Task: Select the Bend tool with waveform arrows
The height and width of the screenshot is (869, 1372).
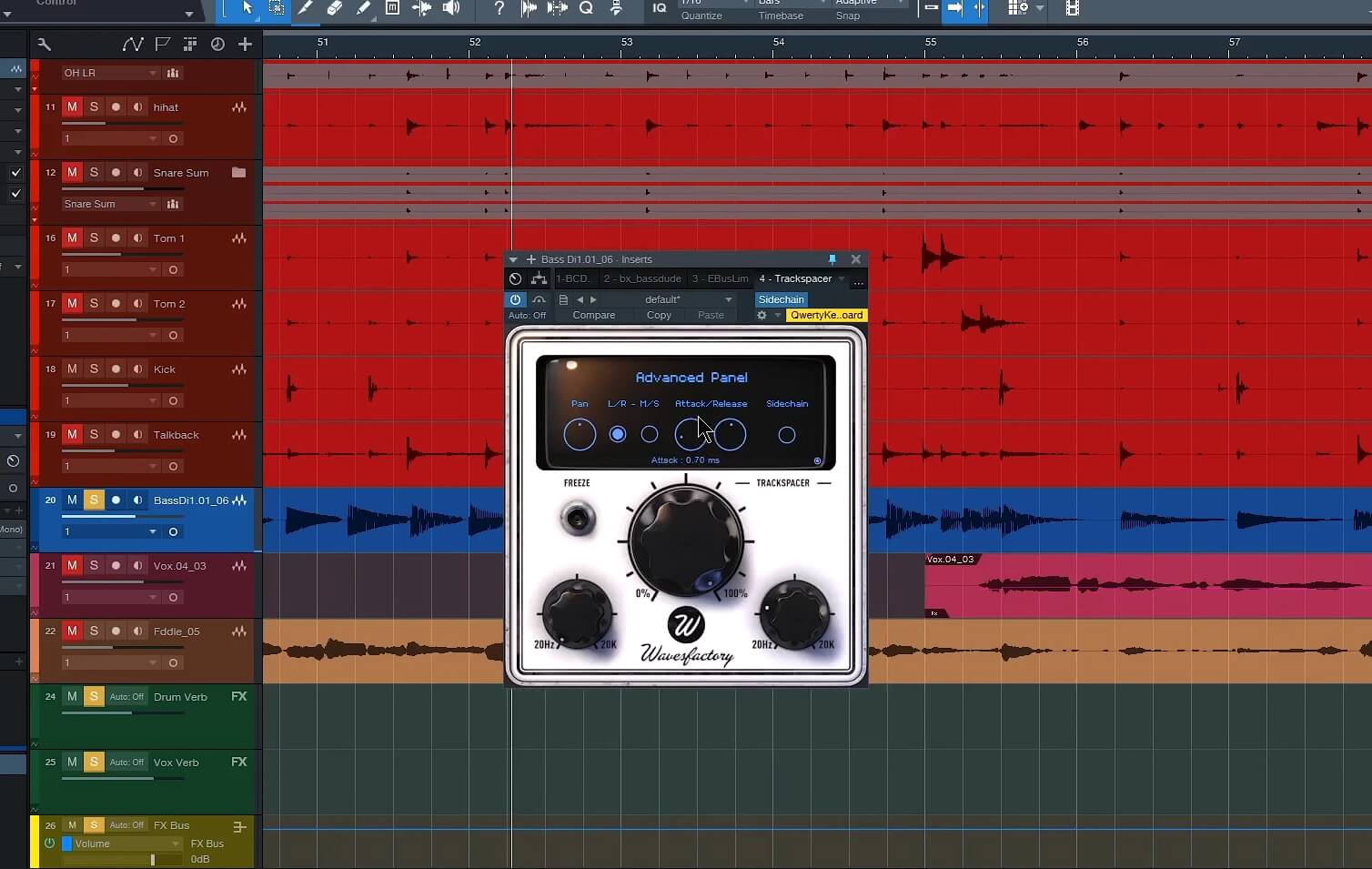Action: pos(421,8)
